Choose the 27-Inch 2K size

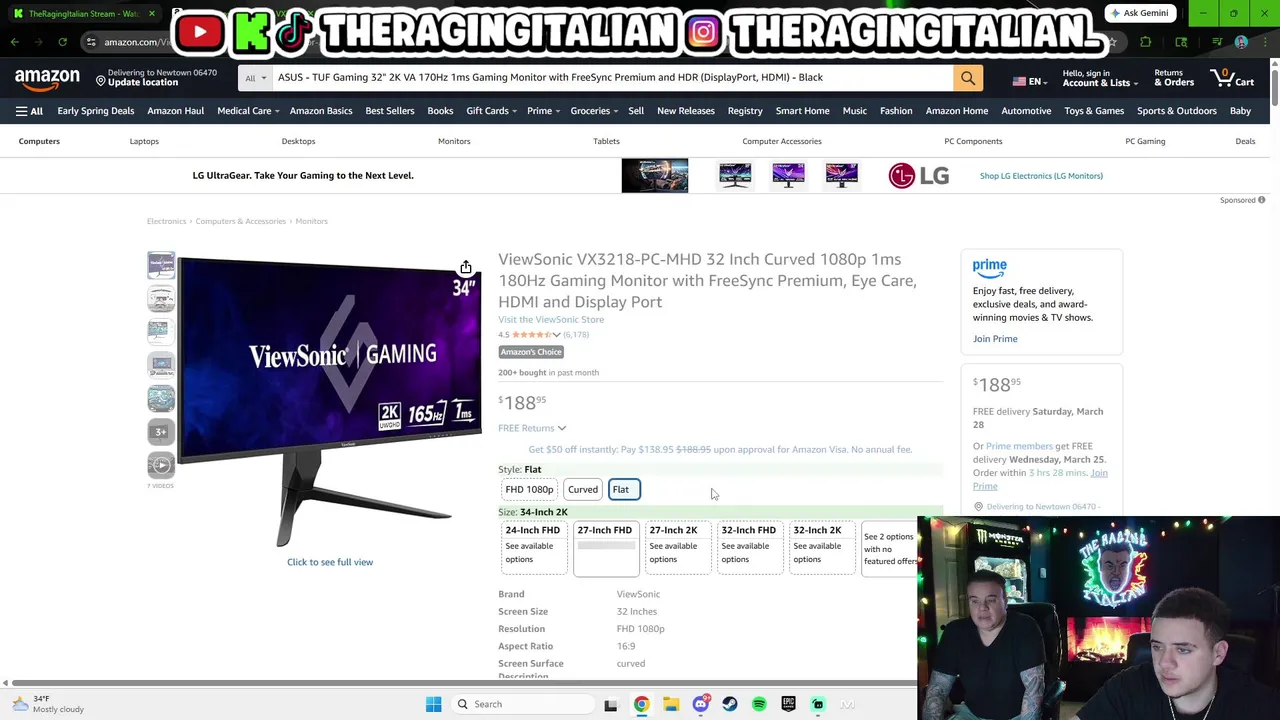coord(678,548)
